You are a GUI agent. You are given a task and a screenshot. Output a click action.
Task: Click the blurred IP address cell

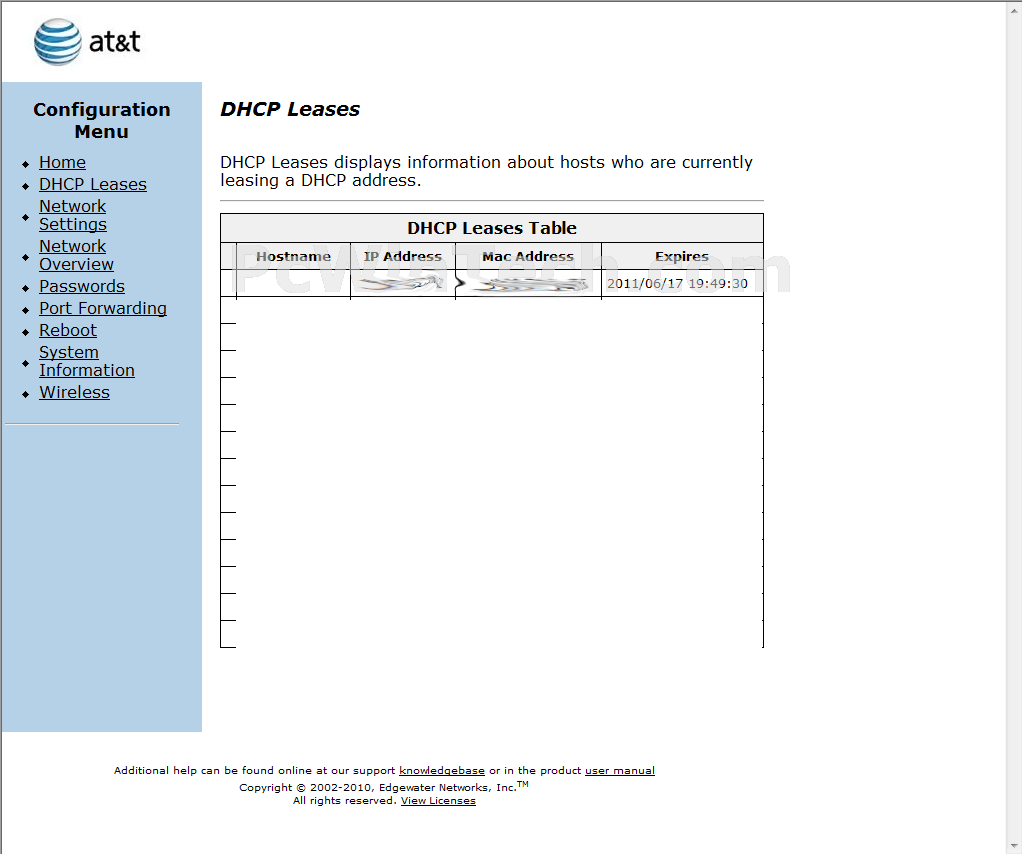point(403,284)
